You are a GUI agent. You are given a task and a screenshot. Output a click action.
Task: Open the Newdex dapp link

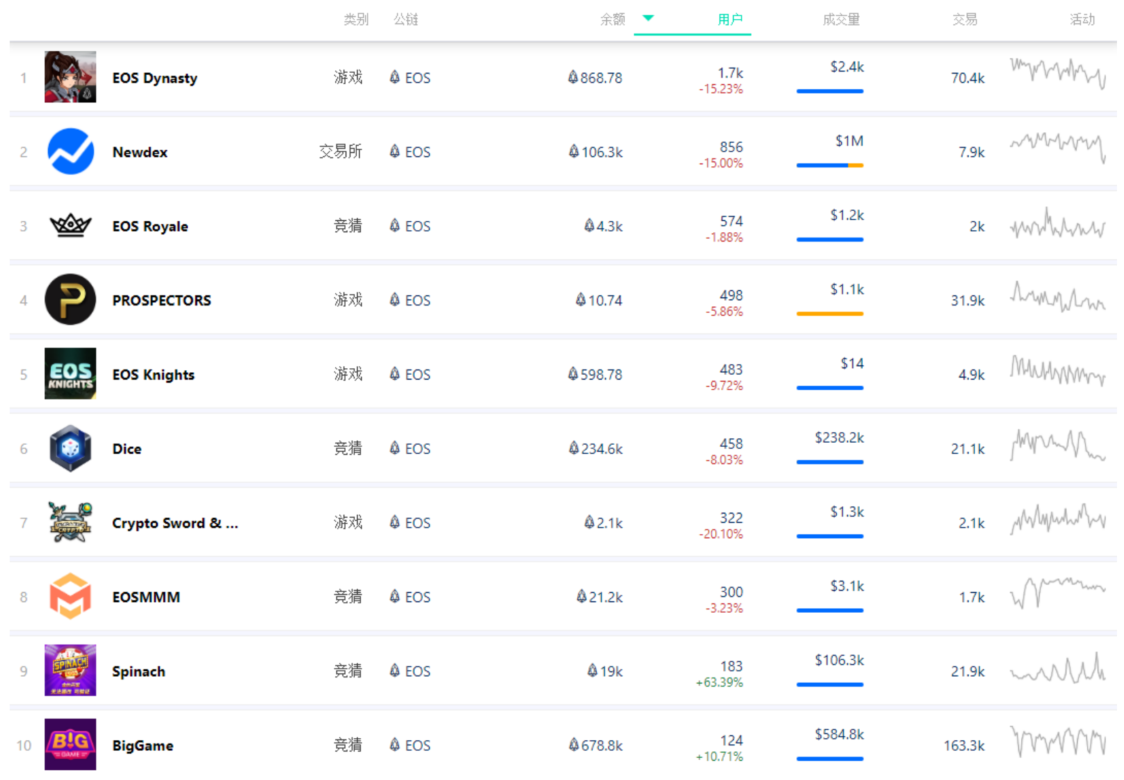(140, 152)
